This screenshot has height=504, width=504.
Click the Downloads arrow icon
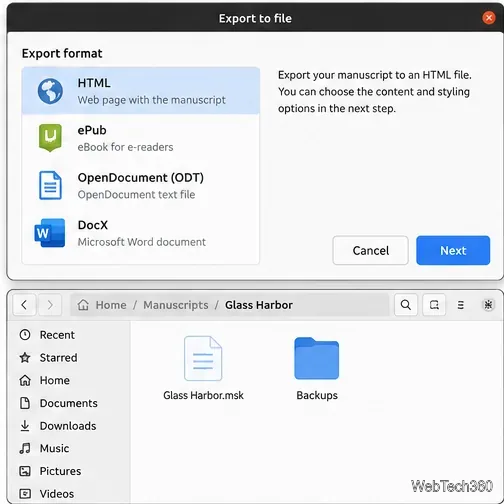[25, 426]
